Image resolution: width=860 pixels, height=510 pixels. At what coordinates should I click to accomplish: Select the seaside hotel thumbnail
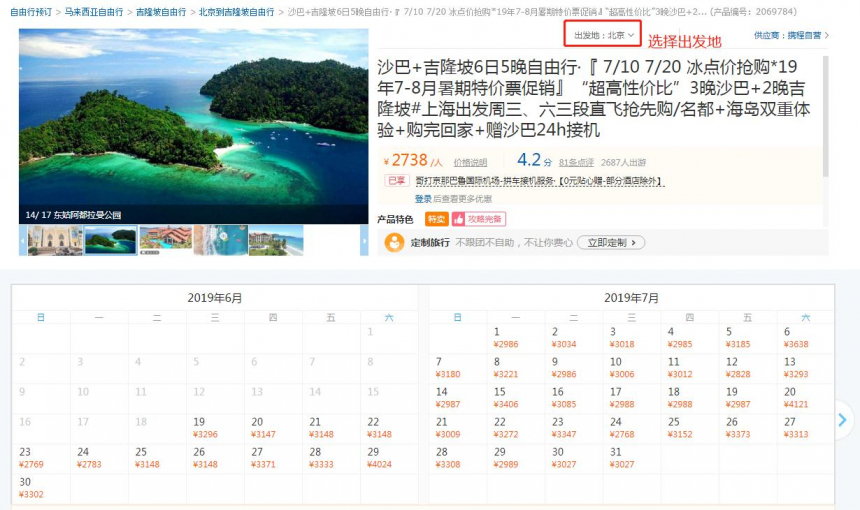[x=276, y=240]
